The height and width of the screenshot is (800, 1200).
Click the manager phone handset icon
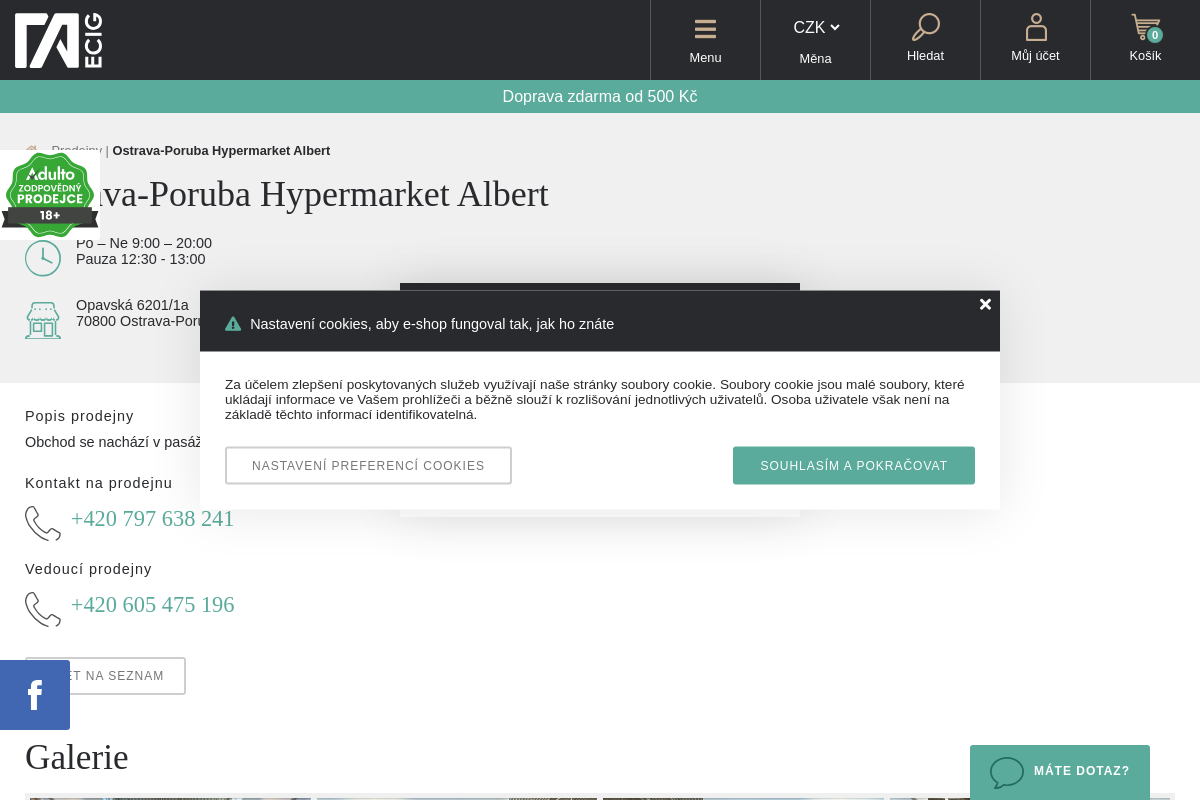pyautogui.click(x=43, y=609)
